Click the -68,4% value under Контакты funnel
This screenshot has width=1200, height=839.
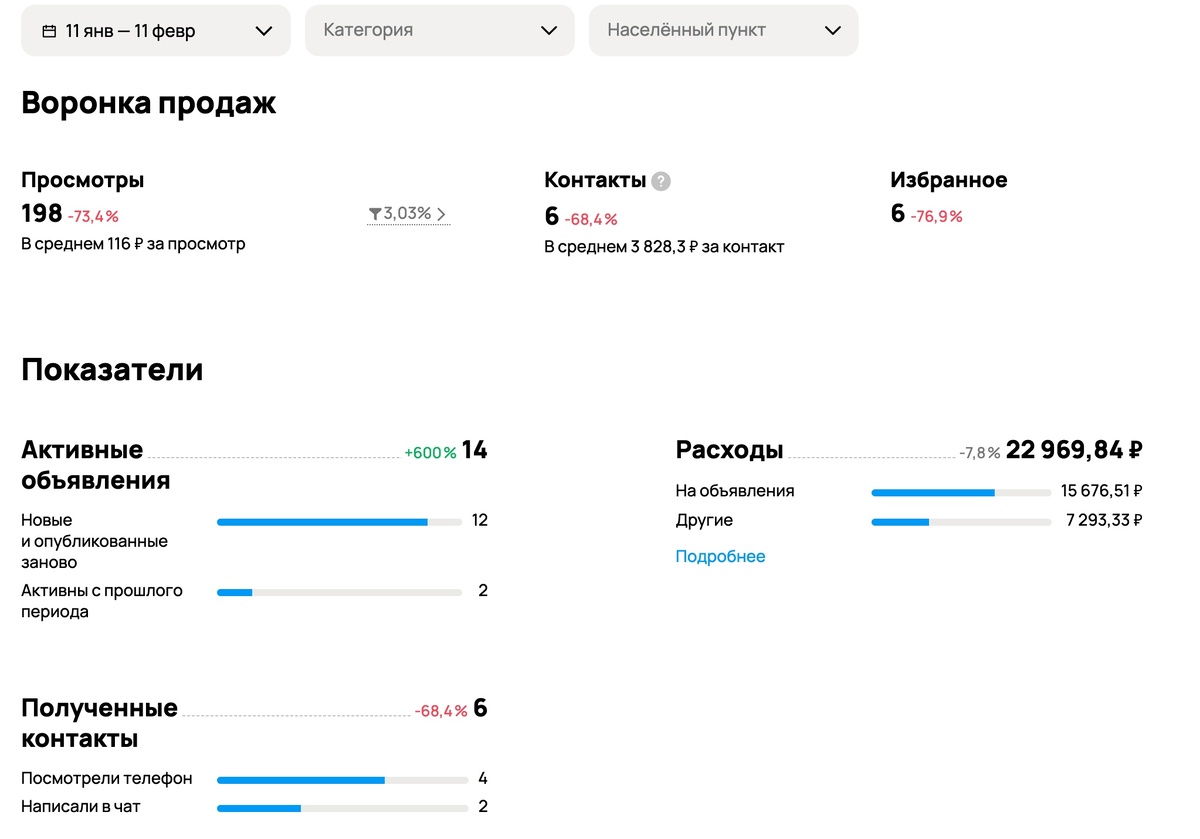(591, 219)
